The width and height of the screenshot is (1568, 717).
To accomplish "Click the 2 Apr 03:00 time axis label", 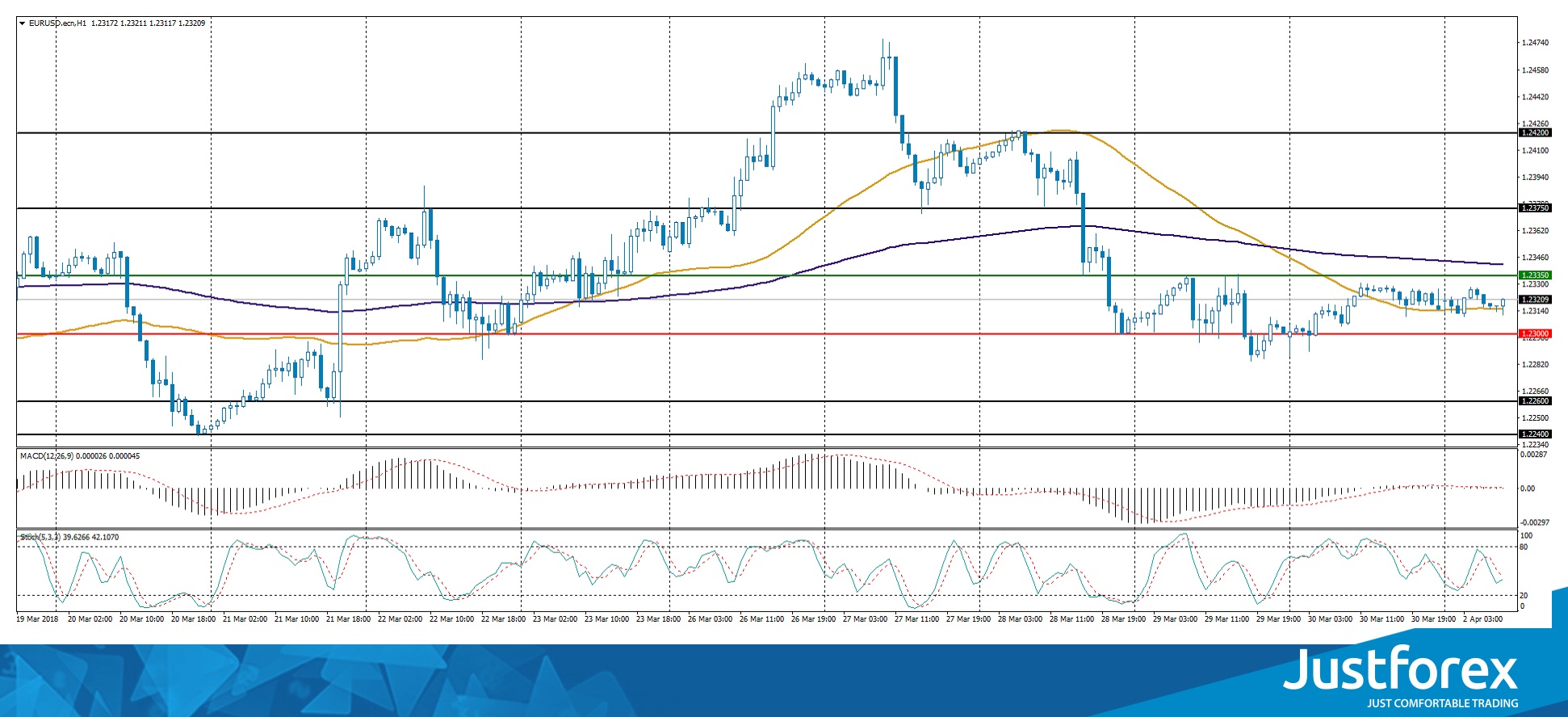I will click(1483, 619).
